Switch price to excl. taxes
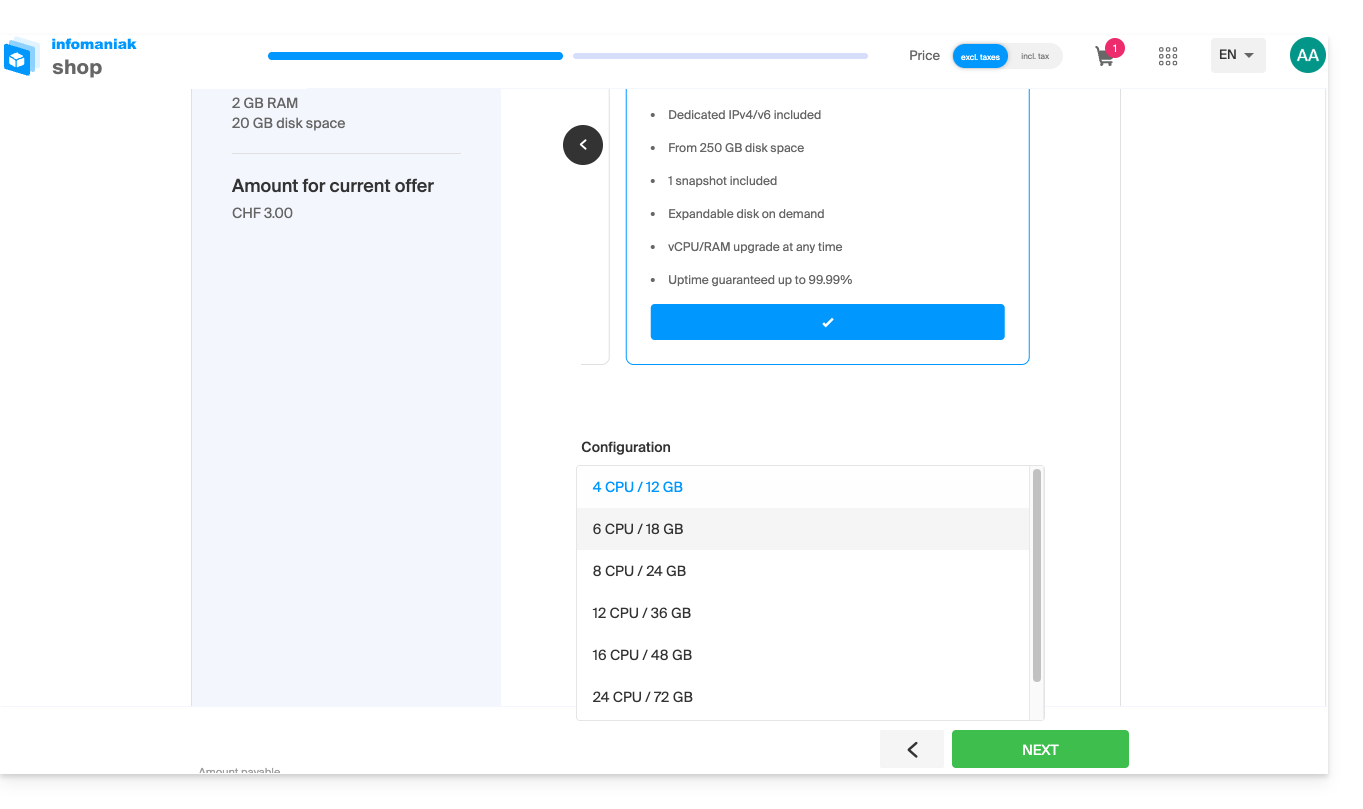Screen dimensions: 1363x809 click(x=980, y=56)
